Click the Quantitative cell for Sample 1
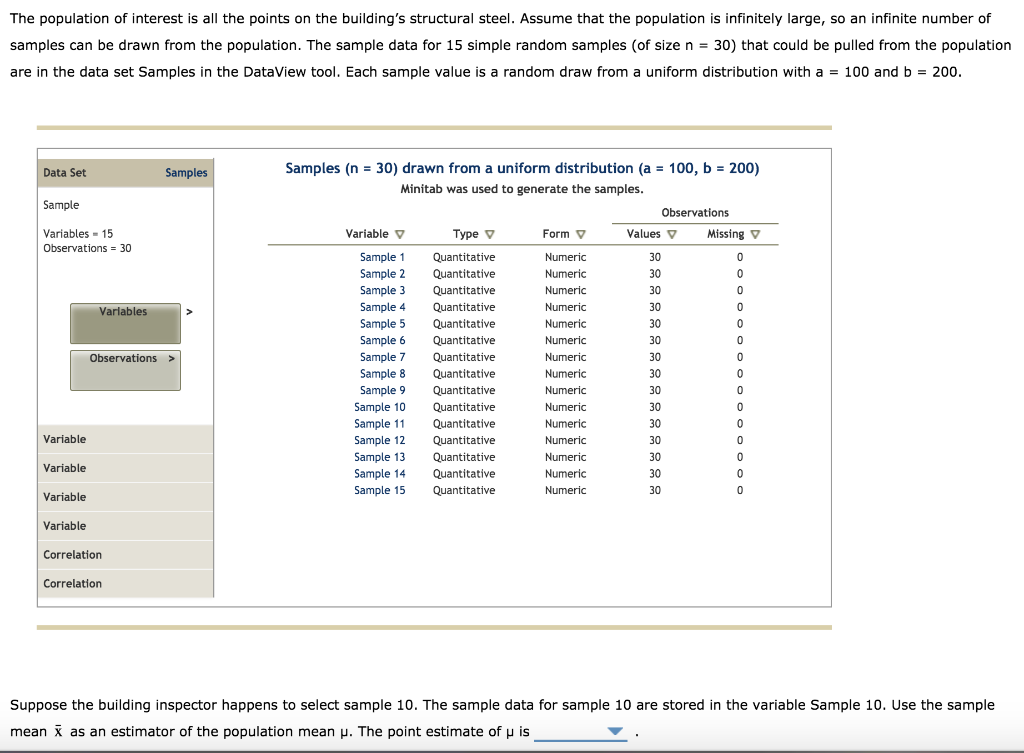 pos(464,257)
